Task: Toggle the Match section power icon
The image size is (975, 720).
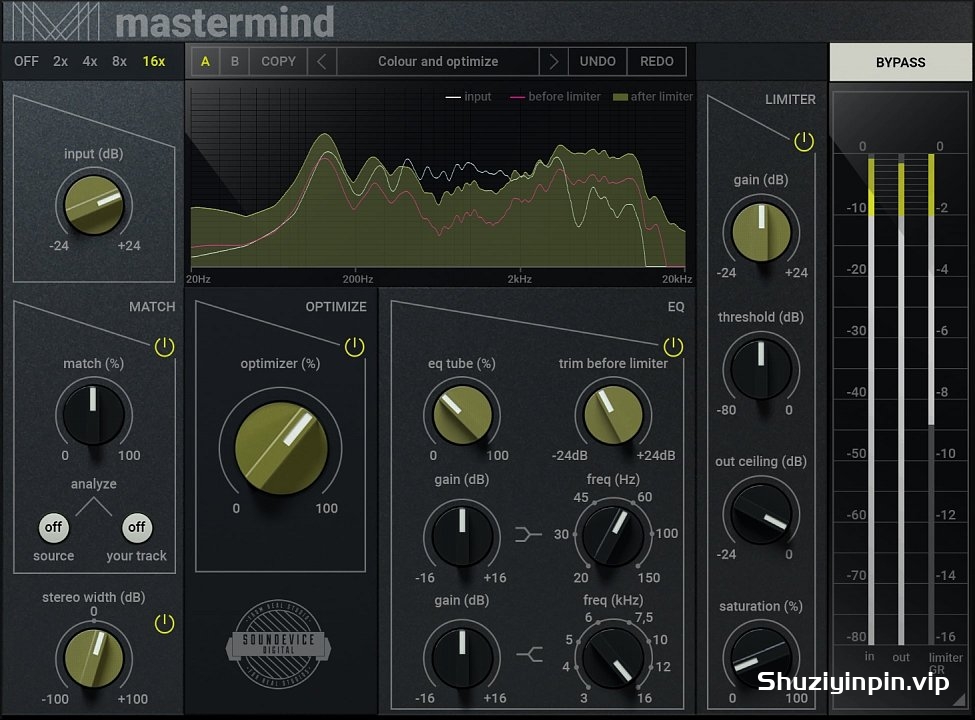Action: [164, 347]
